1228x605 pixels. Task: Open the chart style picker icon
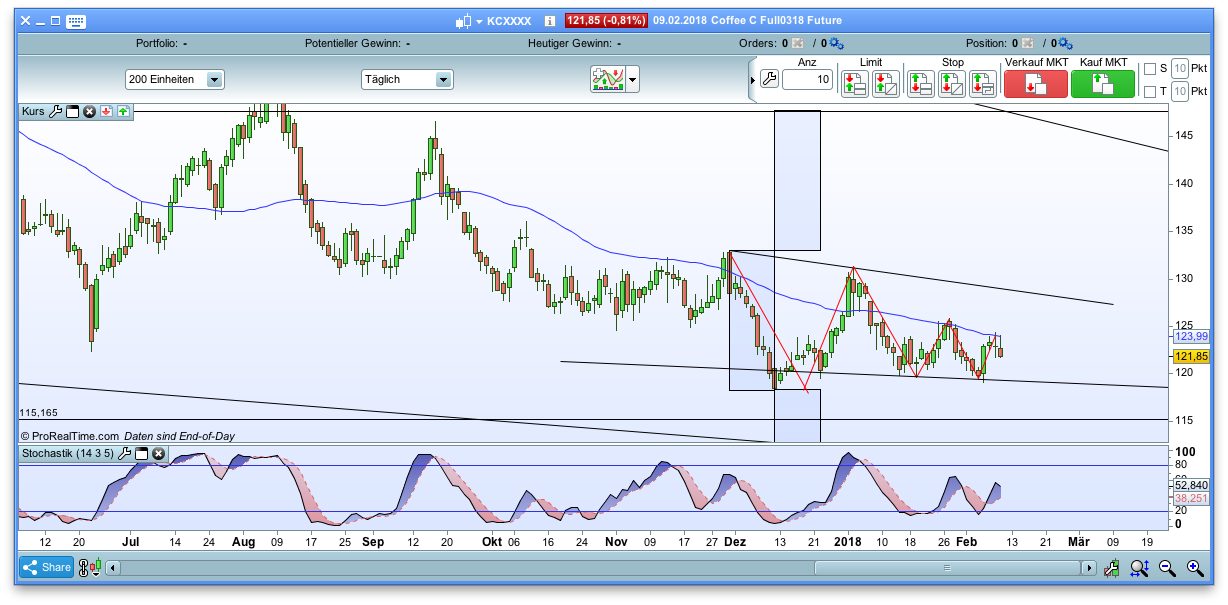pos(608,80)
